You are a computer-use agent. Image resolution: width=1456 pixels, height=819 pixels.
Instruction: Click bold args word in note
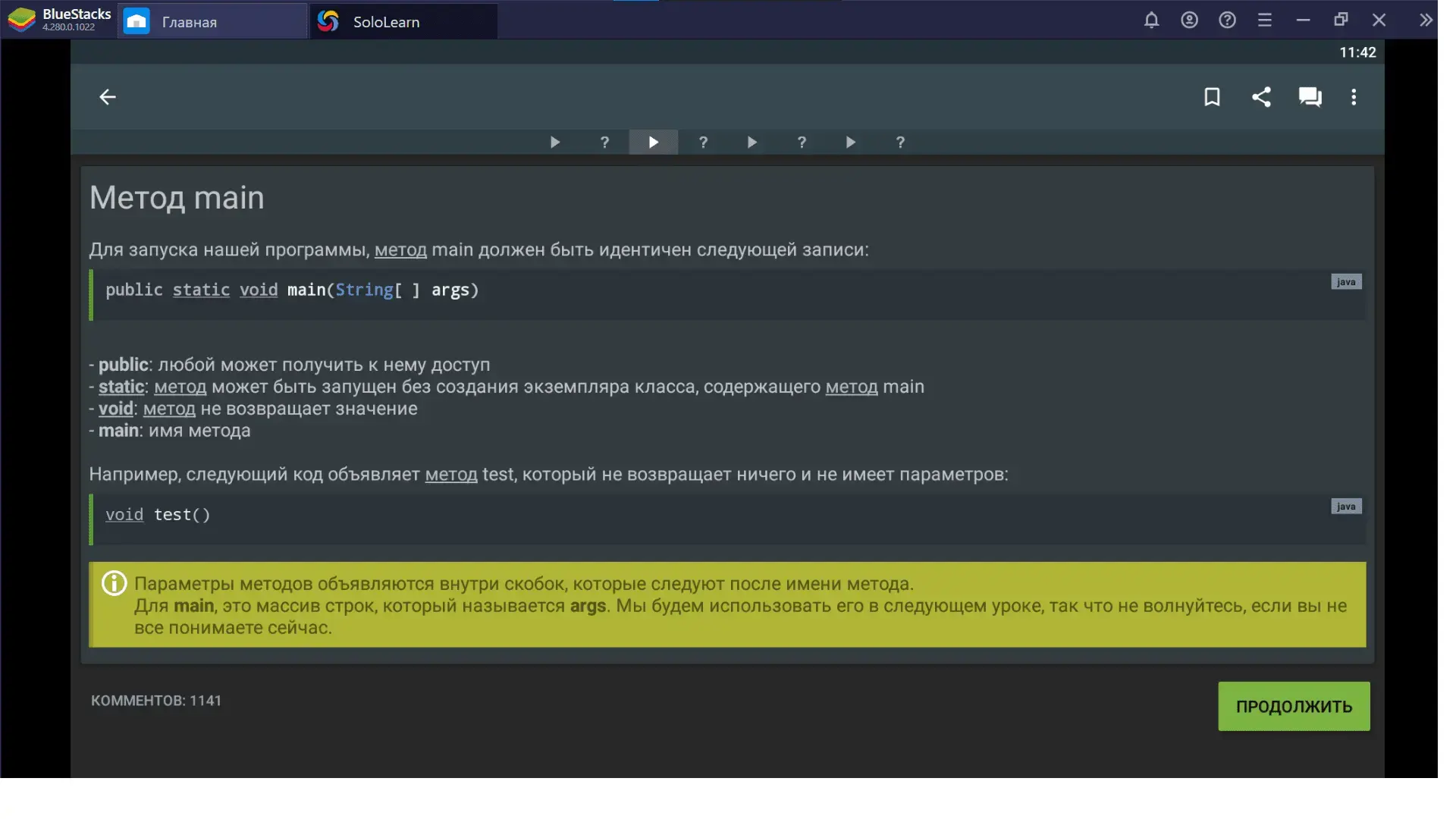point(588,606)
